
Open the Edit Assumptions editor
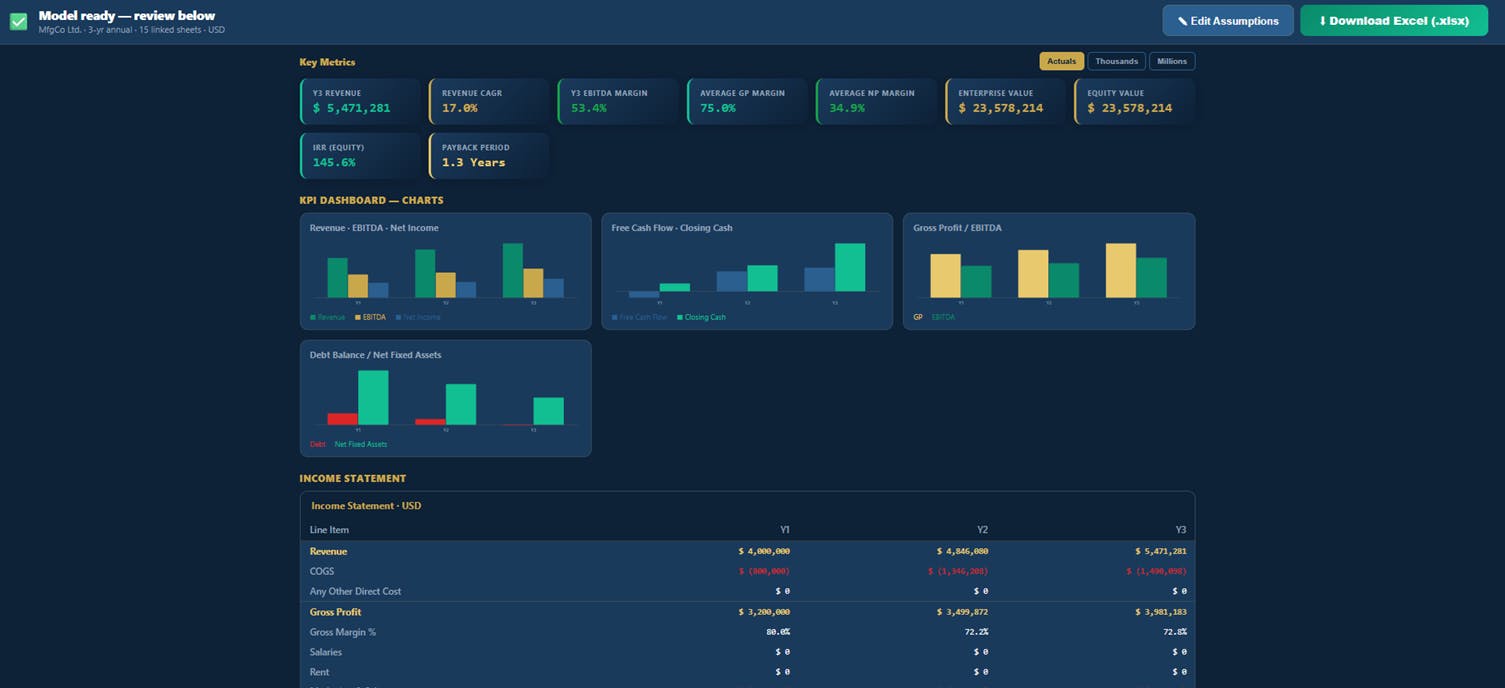point(1227,21)
